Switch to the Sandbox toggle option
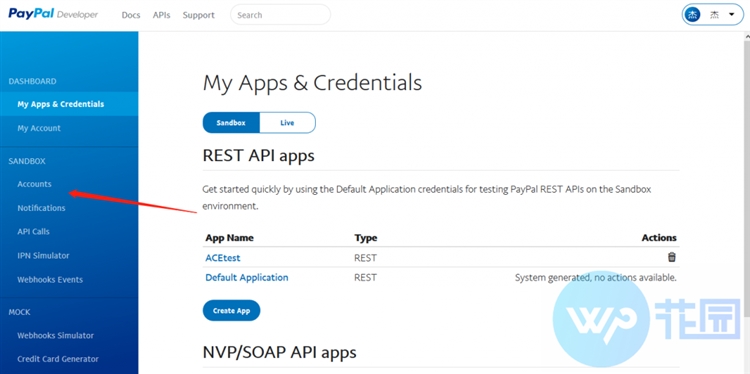The height and width of the screenshot is (374, 750). click(x=231, y=123)
